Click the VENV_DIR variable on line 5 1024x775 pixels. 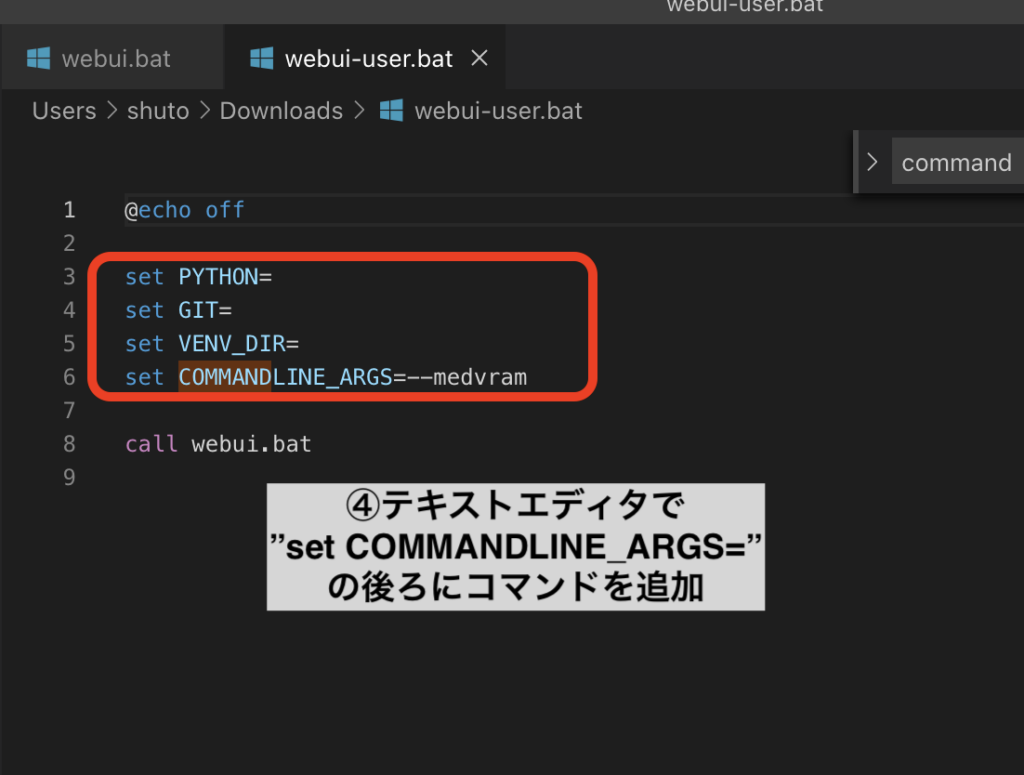(x=232, y=344)
